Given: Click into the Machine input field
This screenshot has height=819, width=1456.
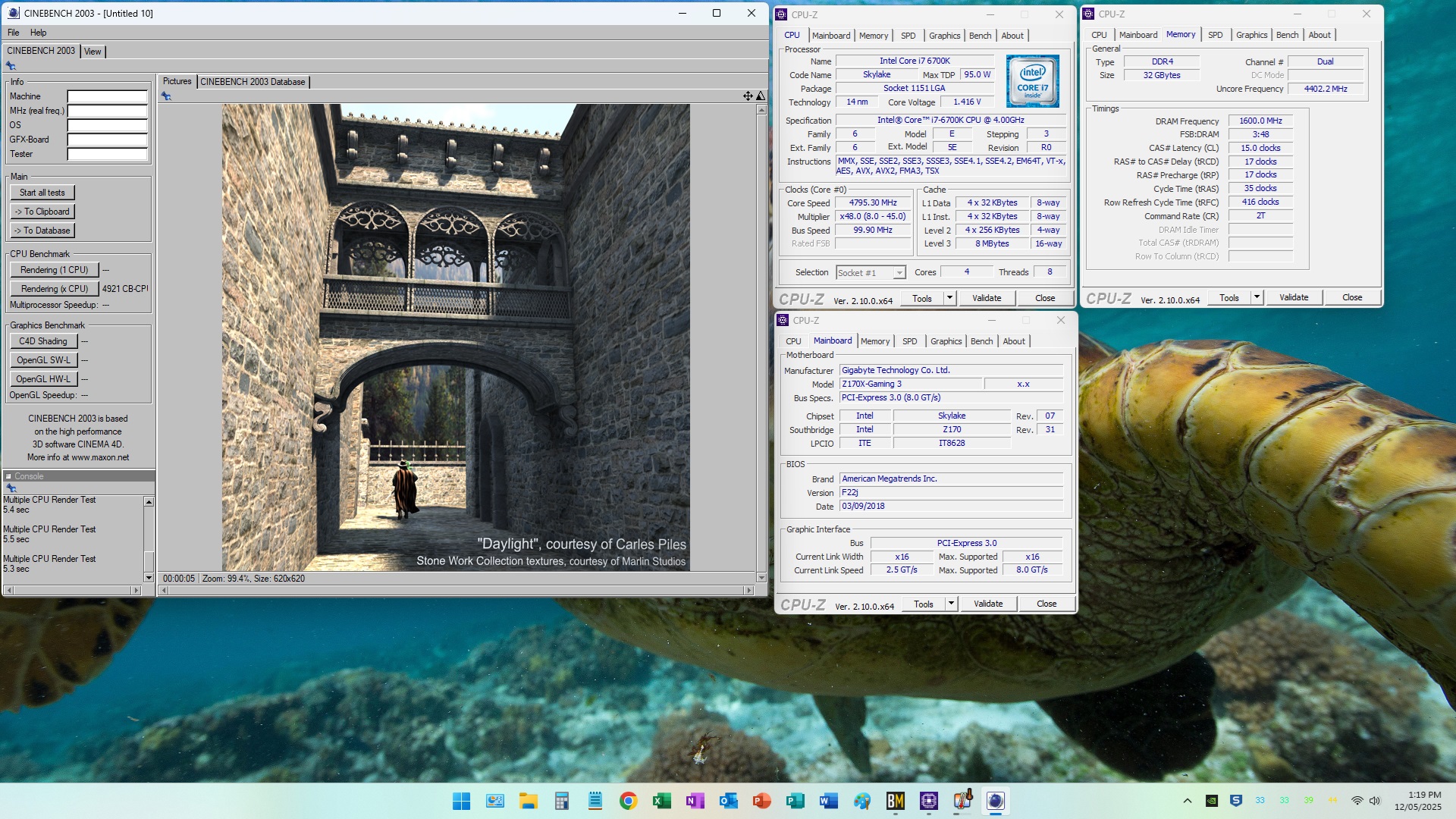Looking at the screenshot, I should click(107, 96).
